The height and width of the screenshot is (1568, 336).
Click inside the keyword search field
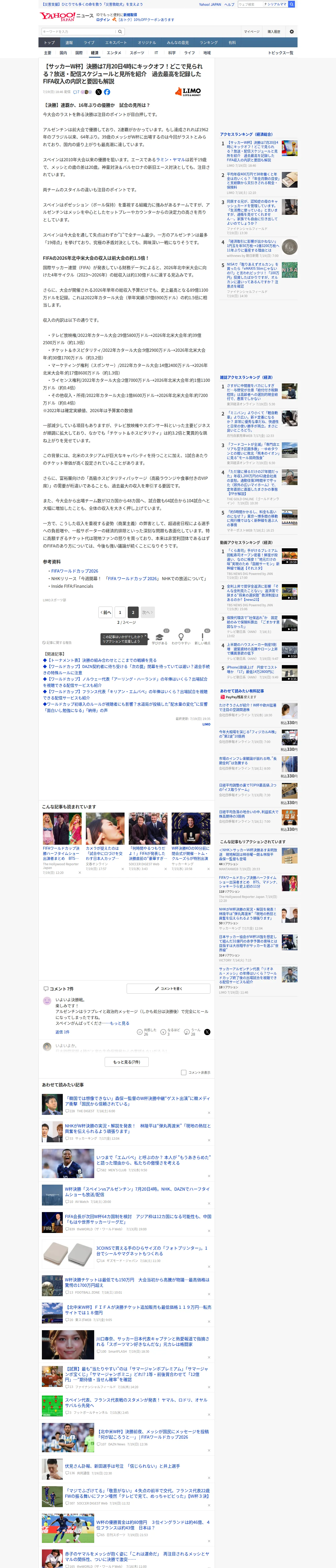(x=79, y=32)
